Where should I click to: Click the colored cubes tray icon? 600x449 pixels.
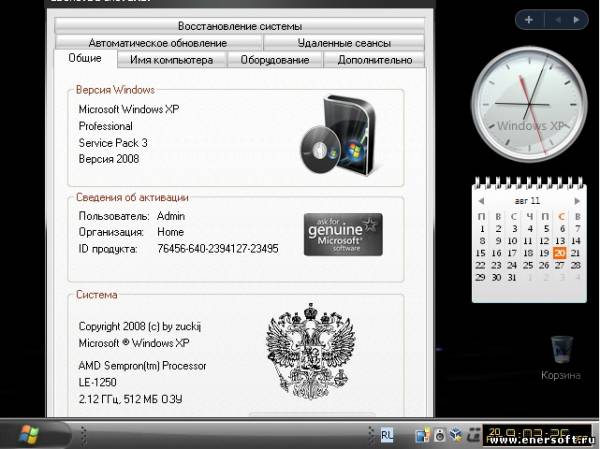coord(456,435)
